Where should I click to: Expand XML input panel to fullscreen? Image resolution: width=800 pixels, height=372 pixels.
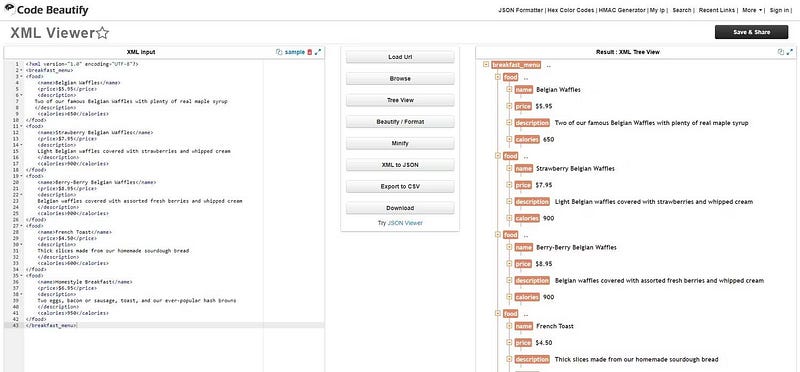click(x=318, y=52)
